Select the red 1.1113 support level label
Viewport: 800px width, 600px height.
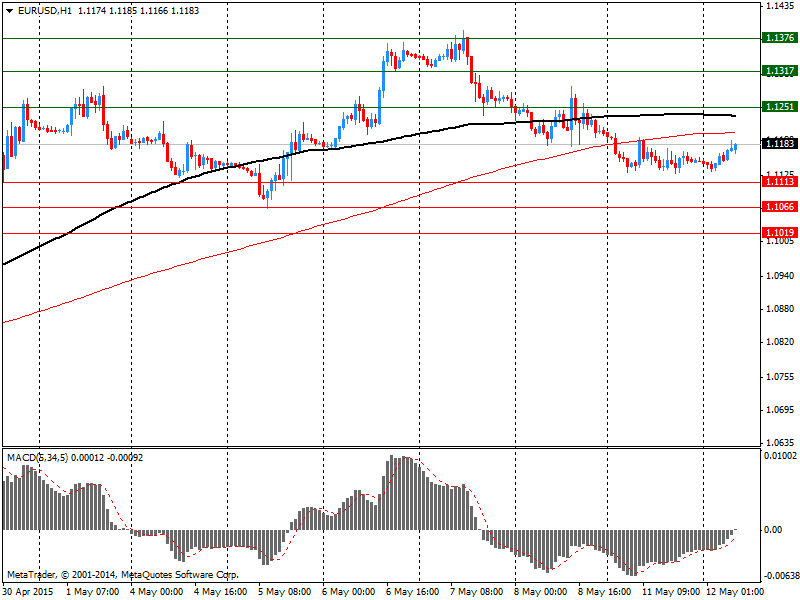pos(779,182)
